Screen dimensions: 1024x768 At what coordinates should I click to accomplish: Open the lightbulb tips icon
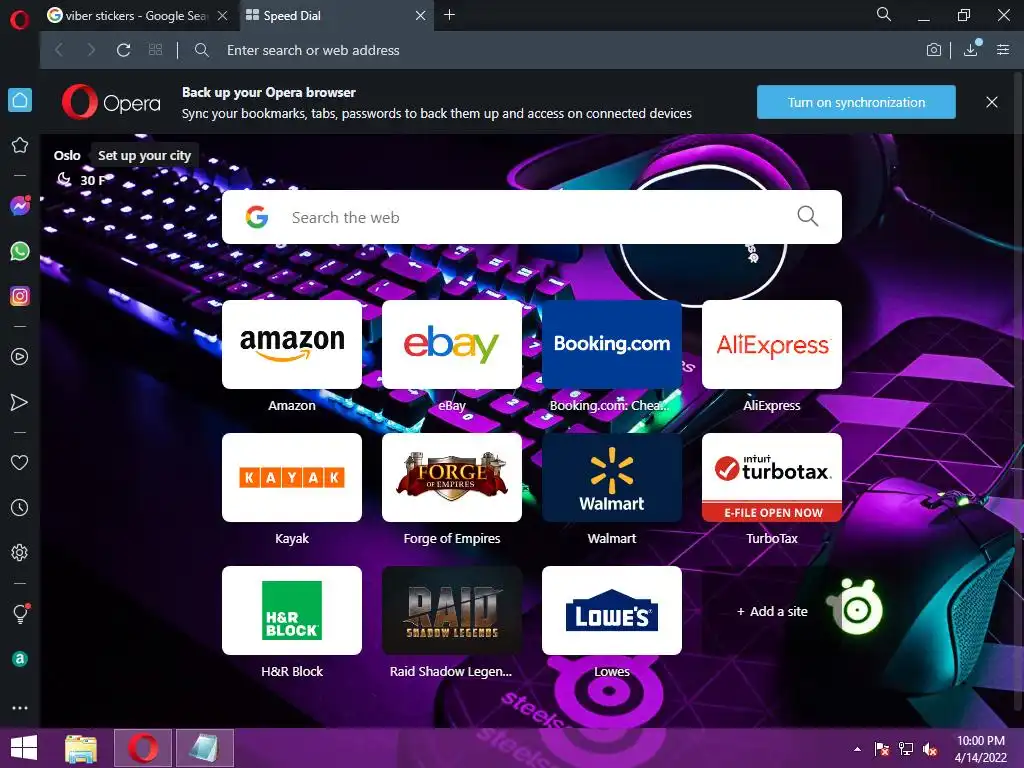[20, 614]
